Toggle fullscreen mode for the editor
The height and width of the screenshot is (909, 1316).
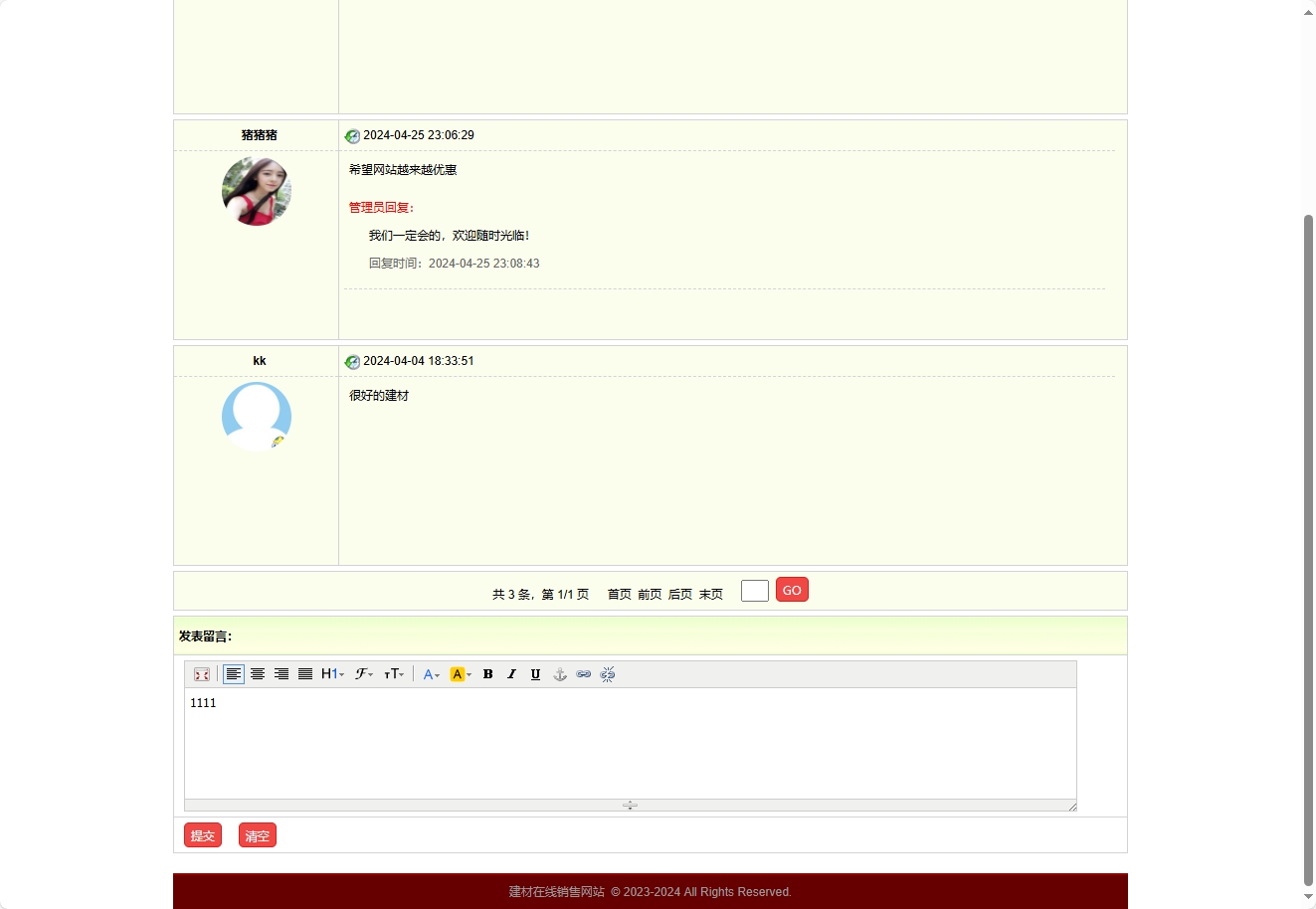202,673
